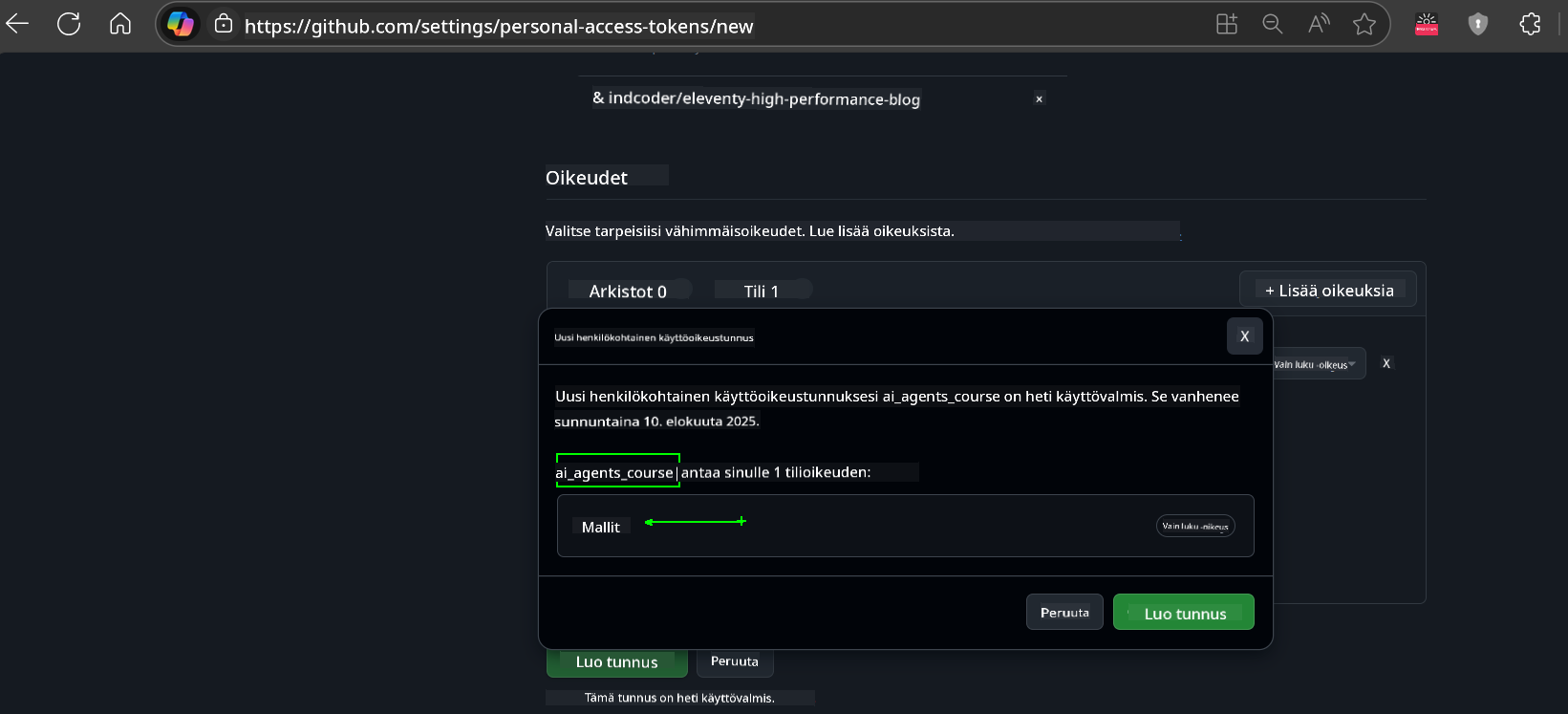Confirm with the dialog's Luo tunnus button

tap(1184, 613)
